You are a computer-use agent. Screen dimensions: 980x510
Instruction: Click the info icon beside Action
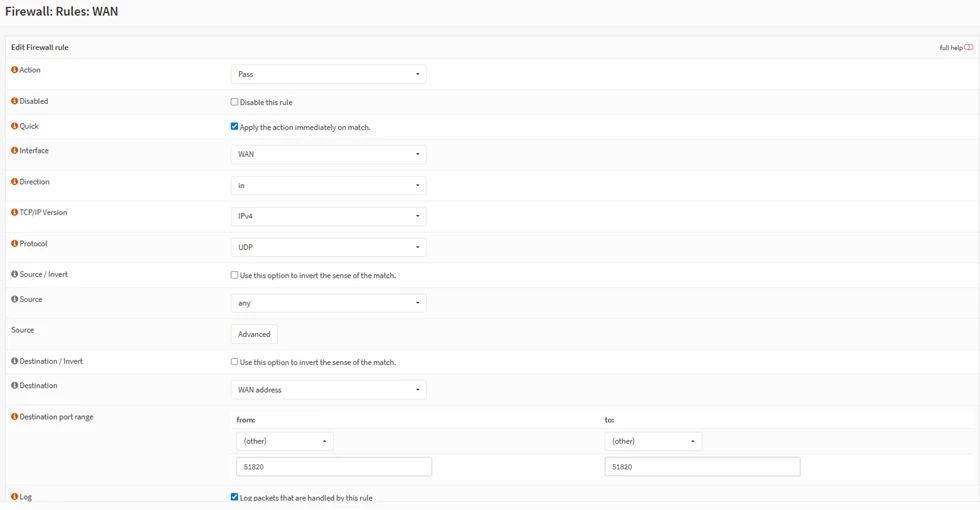click(x=15, y=70)
